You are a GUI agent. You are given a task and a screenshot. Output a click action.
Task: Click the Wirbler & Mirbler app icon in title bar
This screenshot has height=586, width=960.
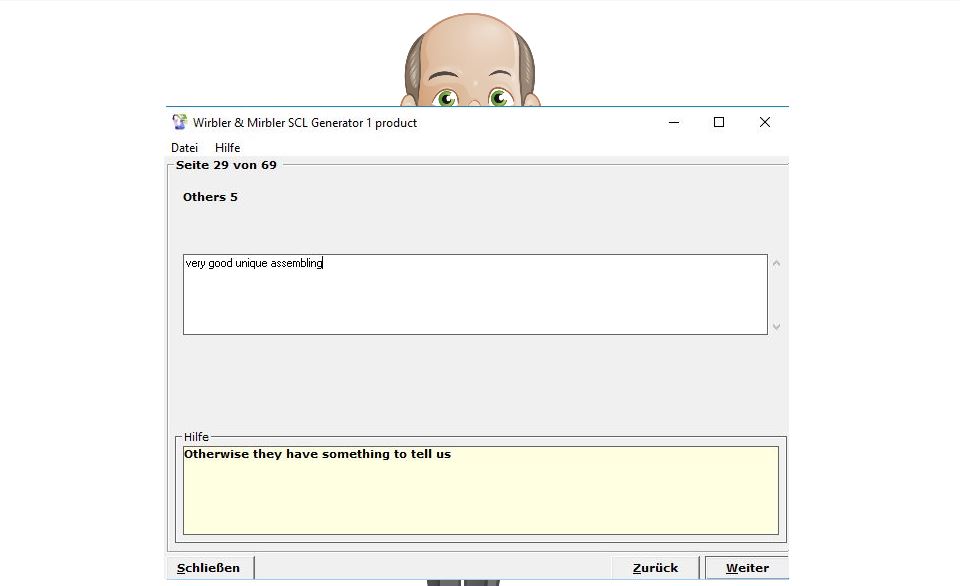click(179, 122)
